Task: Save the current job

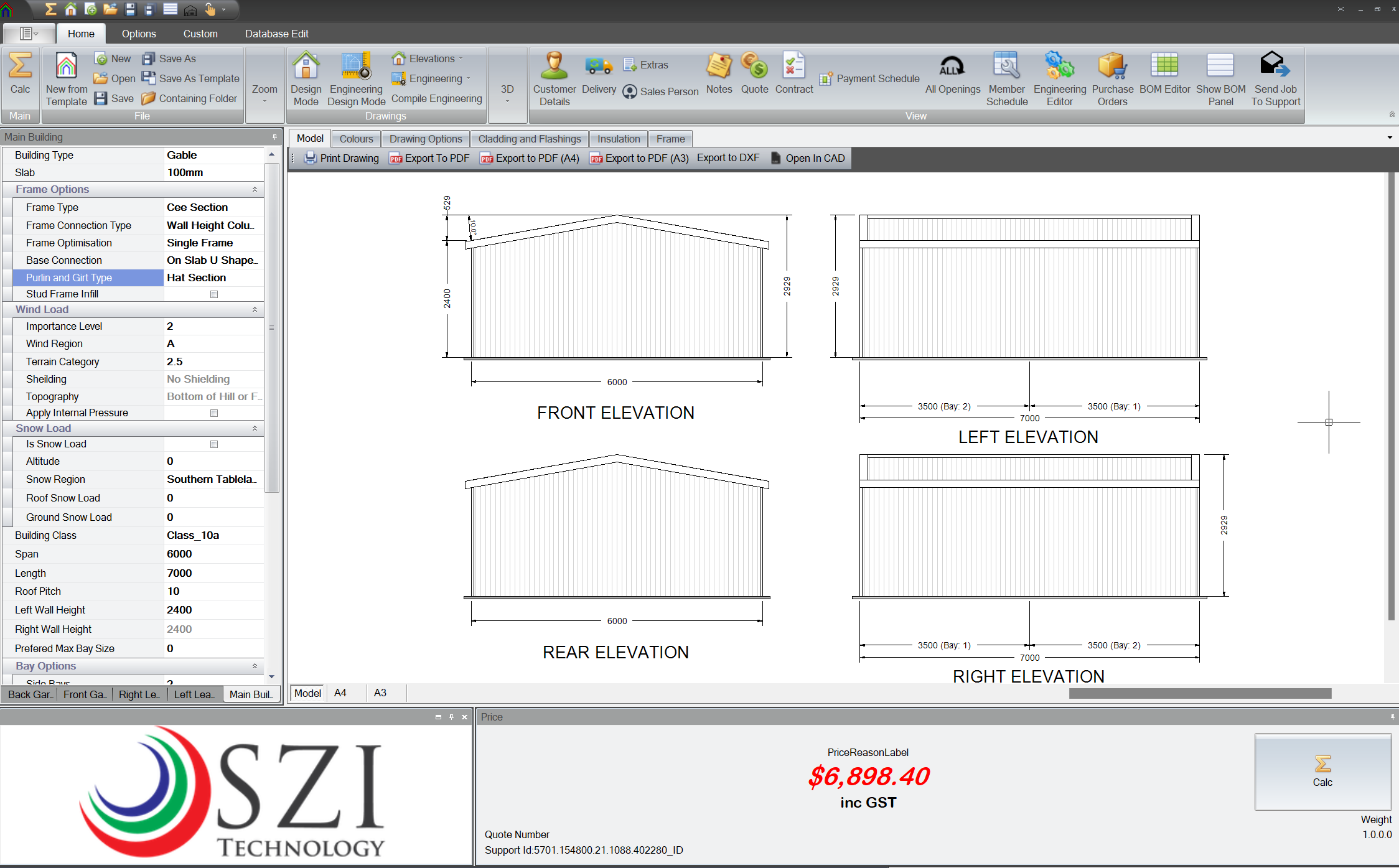Action: (x=114, y=98)
